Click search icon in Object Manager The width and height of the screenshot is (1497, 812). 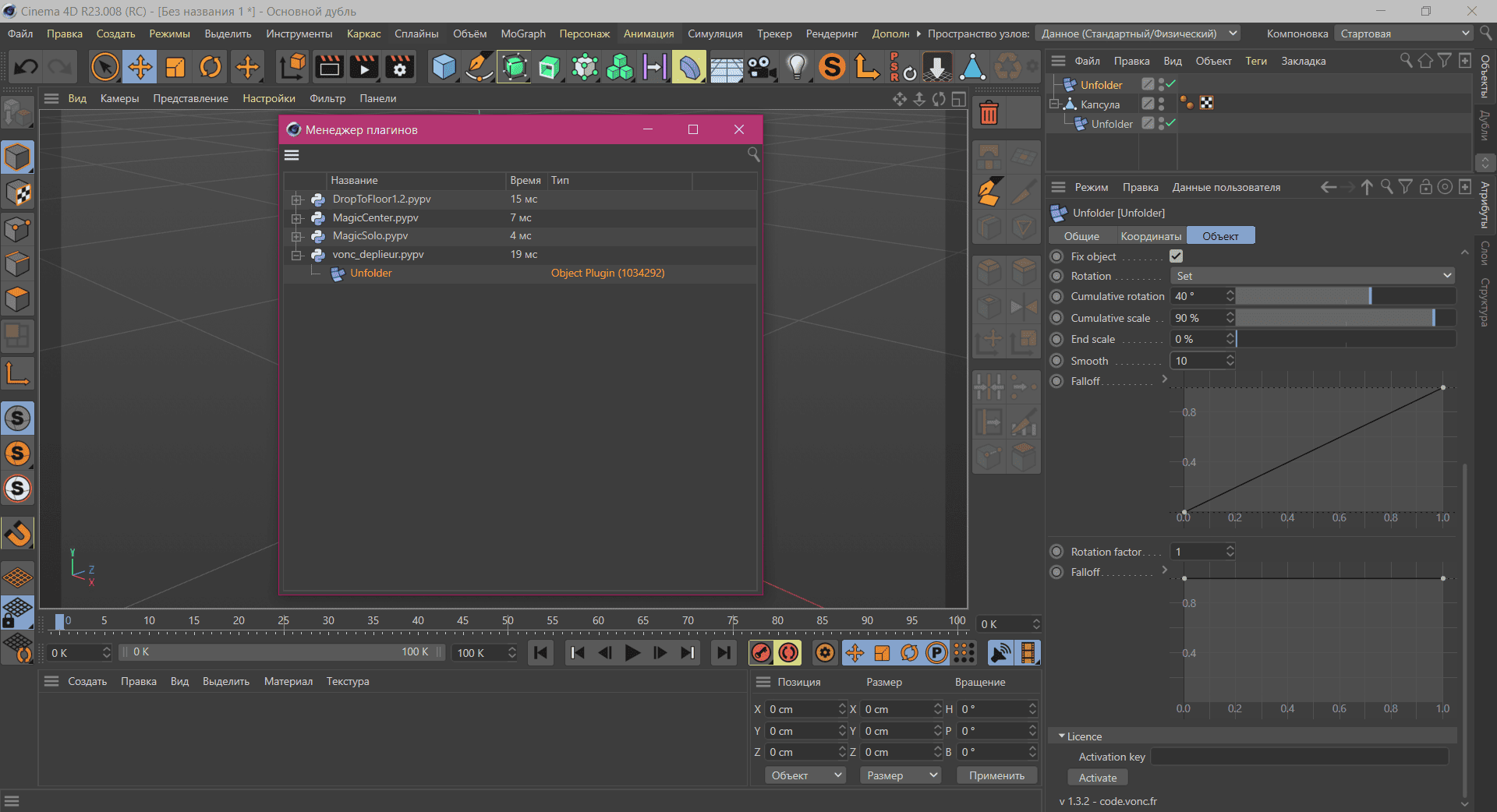pyautogui.click(x=1406, y=61)
